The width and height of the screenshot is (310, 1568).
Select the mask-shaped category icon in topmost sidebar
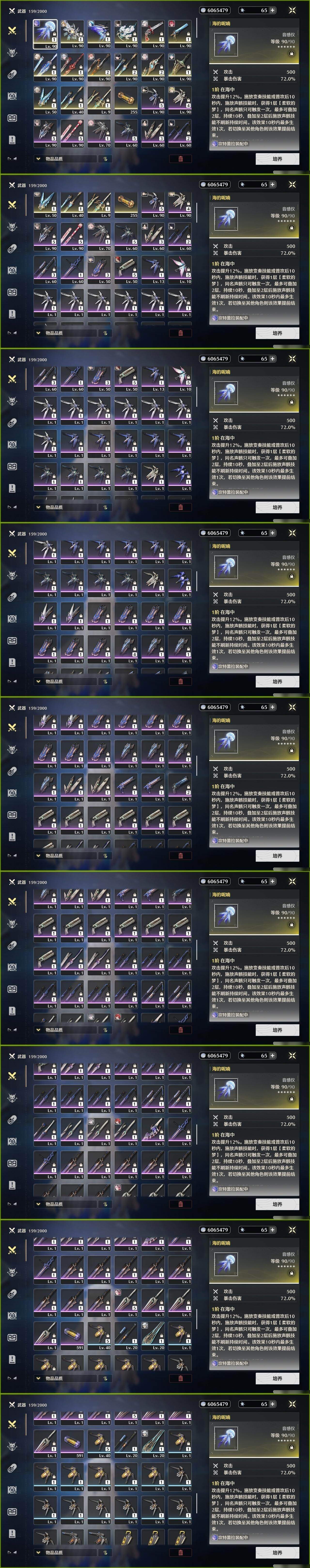(x=12, y=118)
